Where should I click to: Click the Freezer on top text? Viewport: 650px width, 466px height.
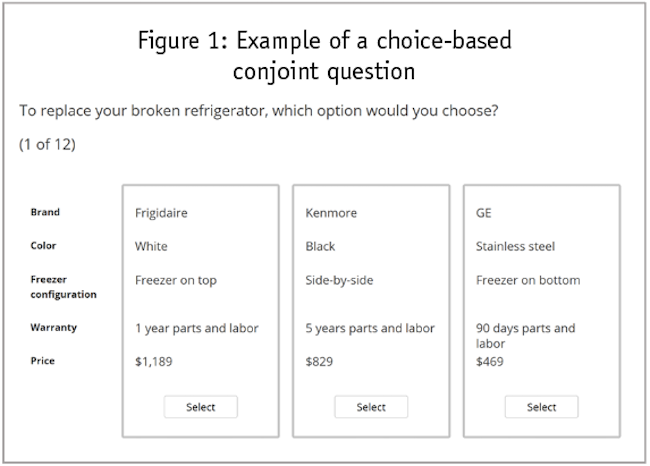tap(174, 280)
